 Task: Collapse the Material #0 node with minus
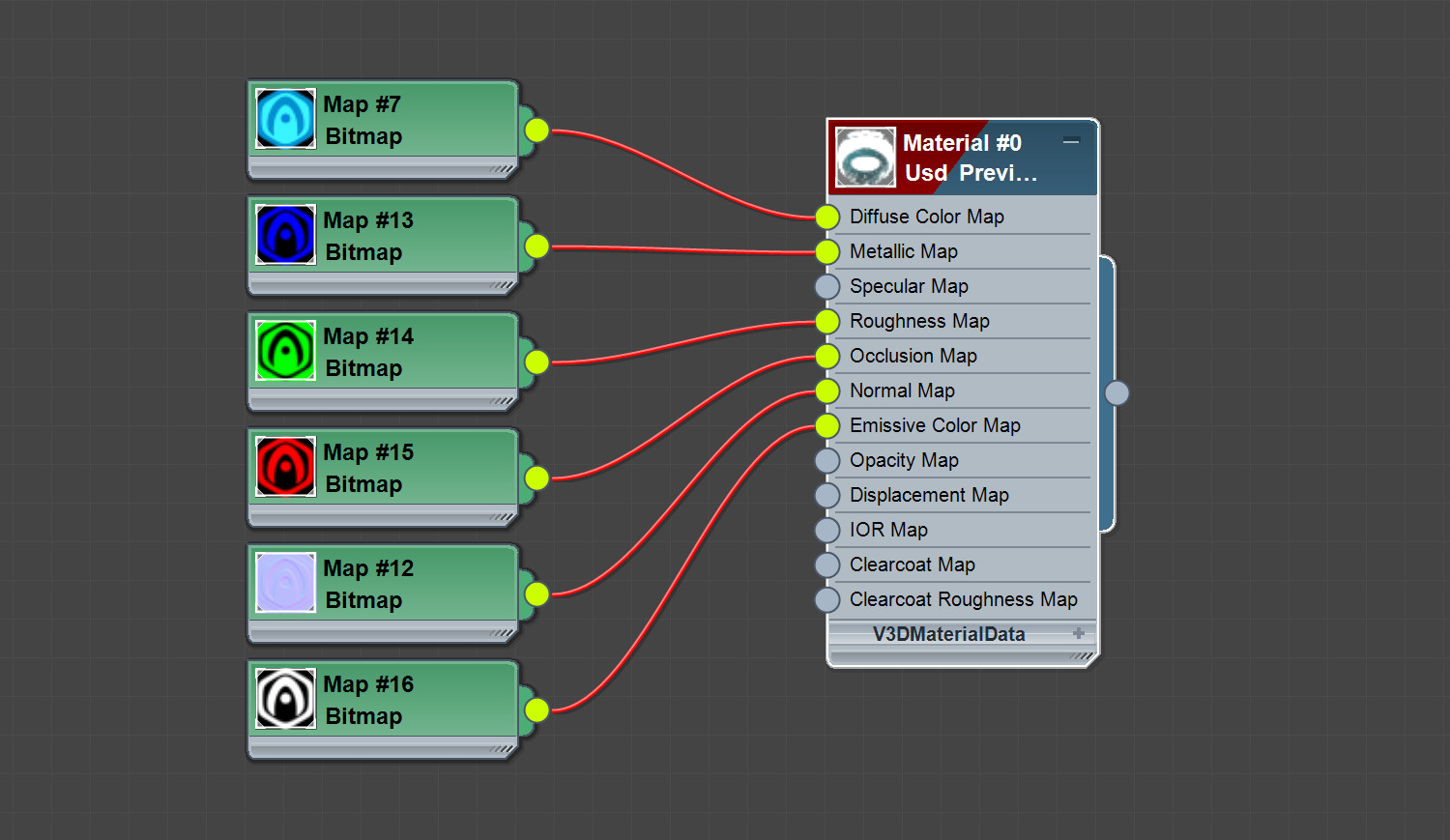click(1071, 142)
